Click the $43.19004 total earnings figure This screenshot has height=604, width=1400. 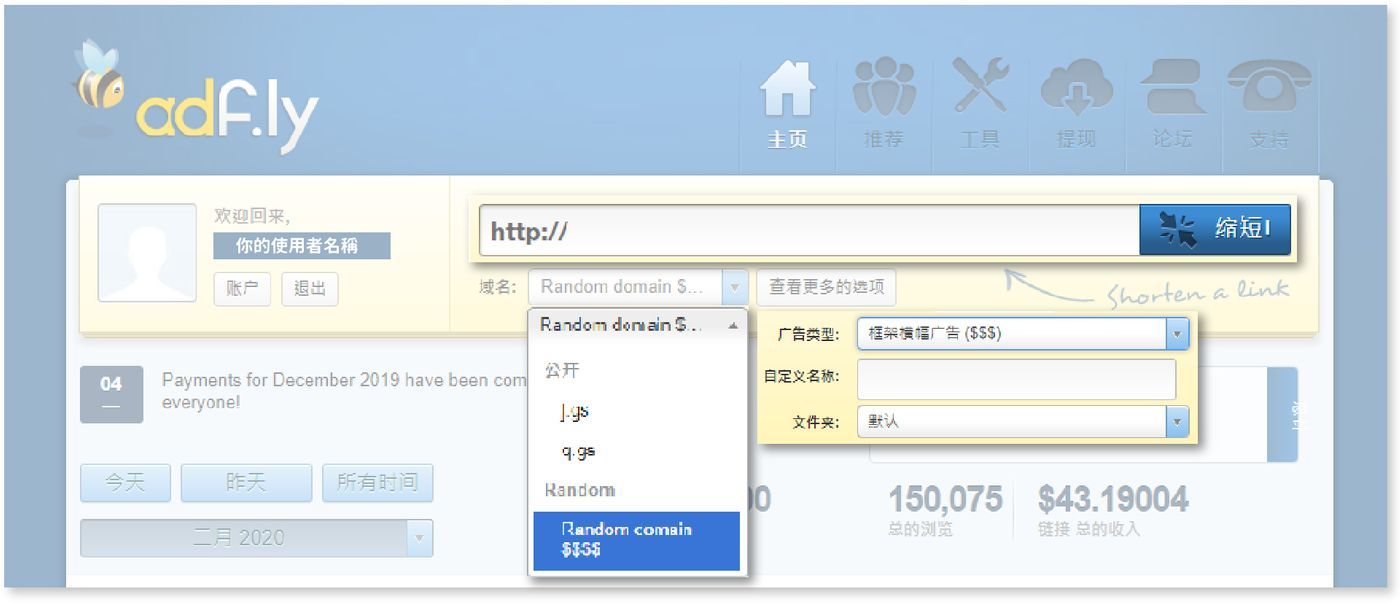1113,499
